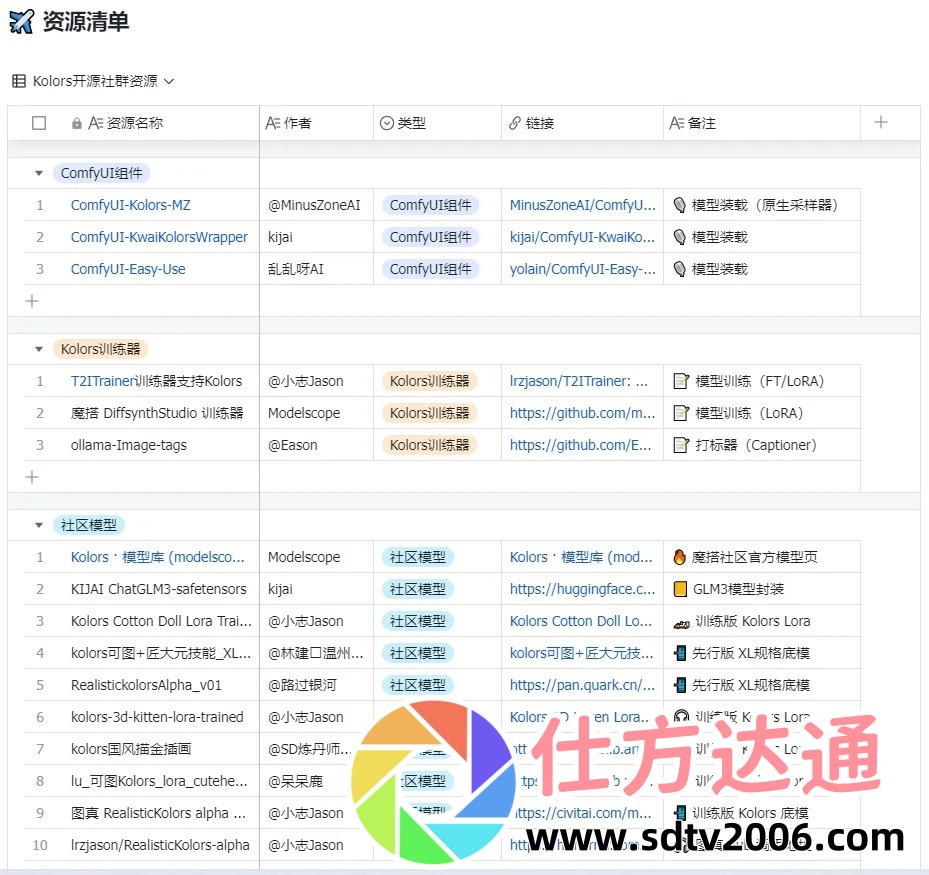Open lrzjason/T2ITrainer link
Viewport: 929px width, 875px height.
tap(579, 381)
